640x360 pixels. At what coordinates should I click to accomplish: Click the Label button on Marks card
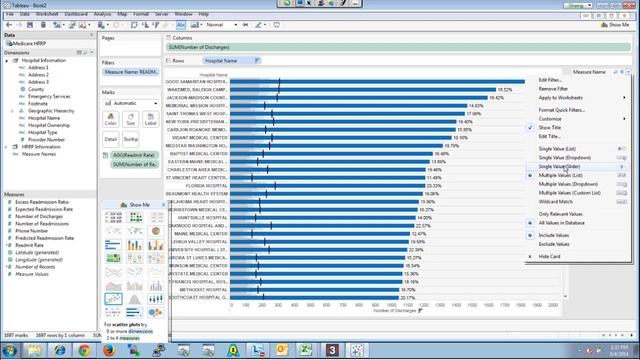(151, 120)
